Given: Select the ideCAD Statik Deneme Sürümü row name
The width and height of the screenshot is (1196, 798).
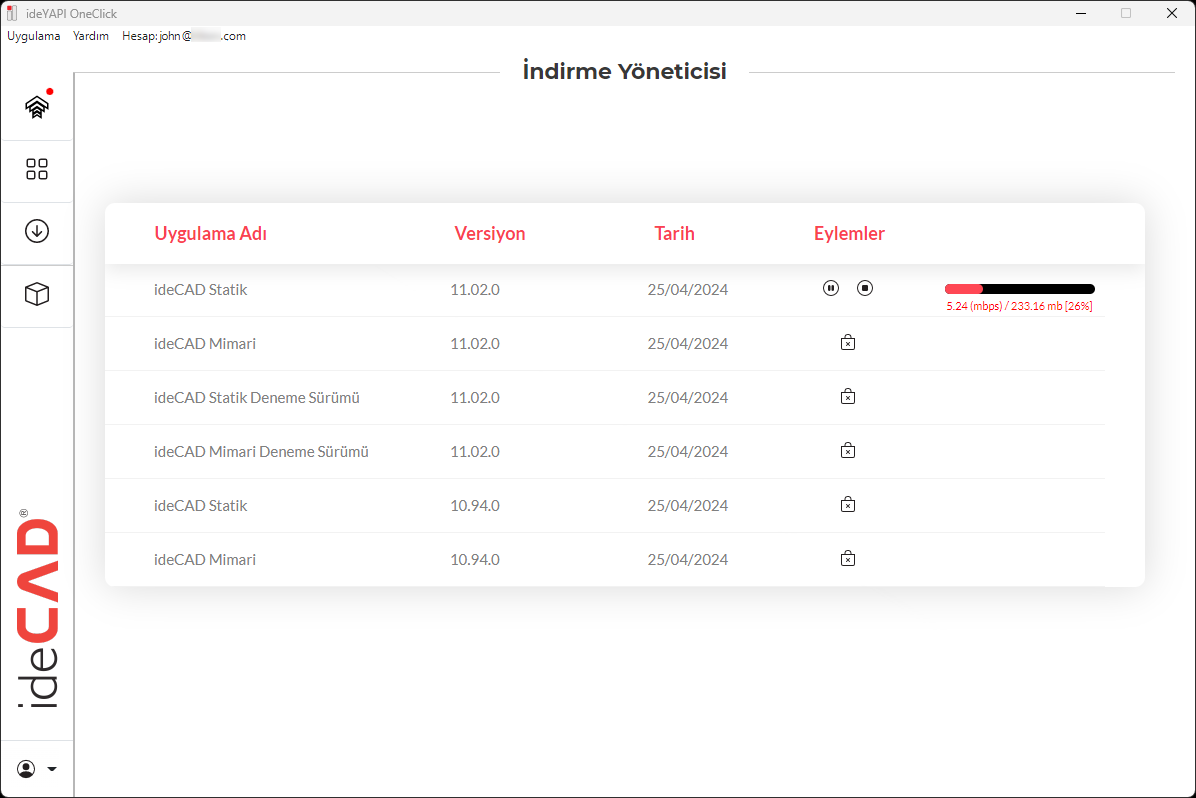Looking at the screenshot, I should [257, 398].
